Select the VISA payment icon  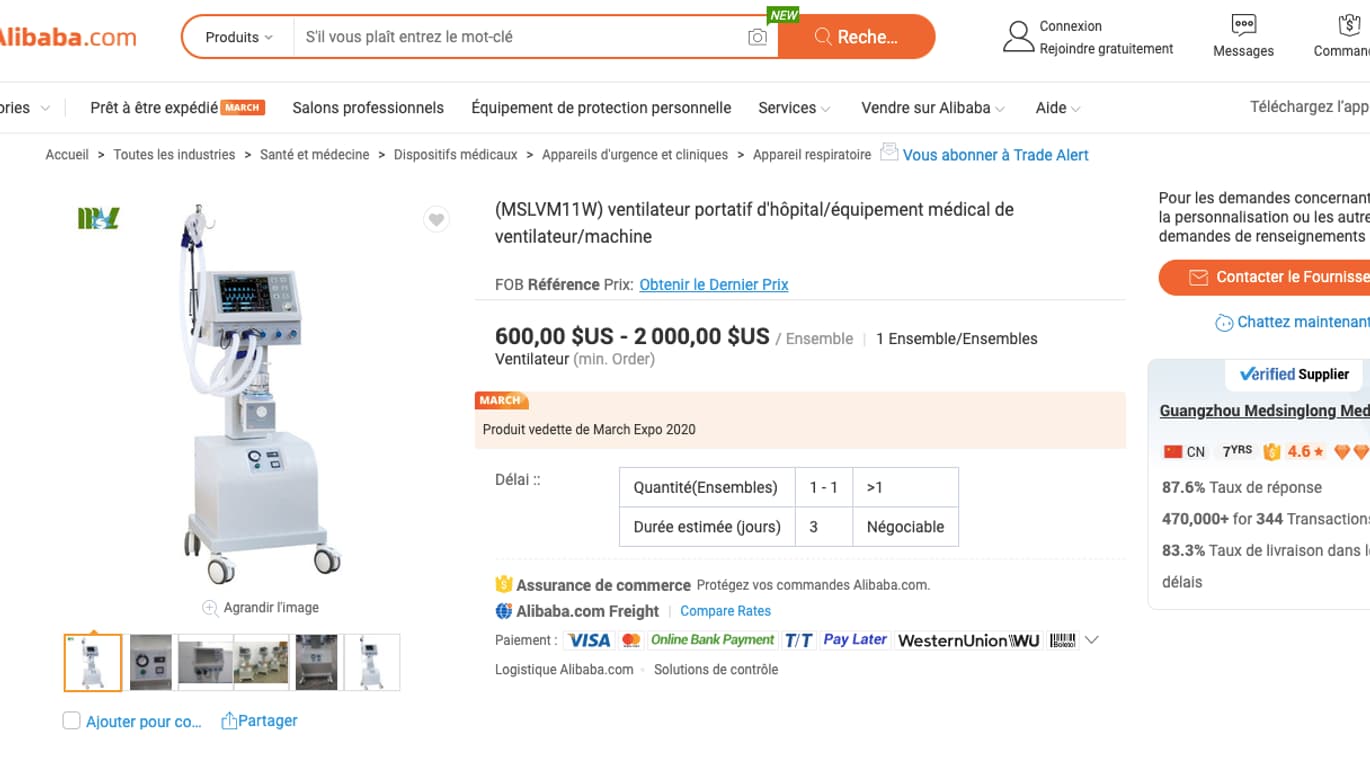point(589,640)
